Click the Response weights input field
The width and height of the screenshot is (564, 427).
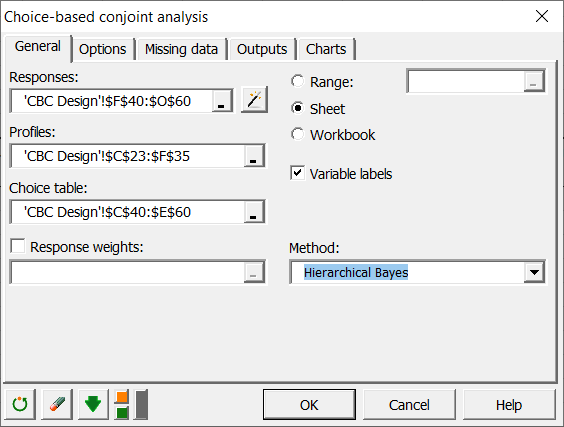(128, 272)
